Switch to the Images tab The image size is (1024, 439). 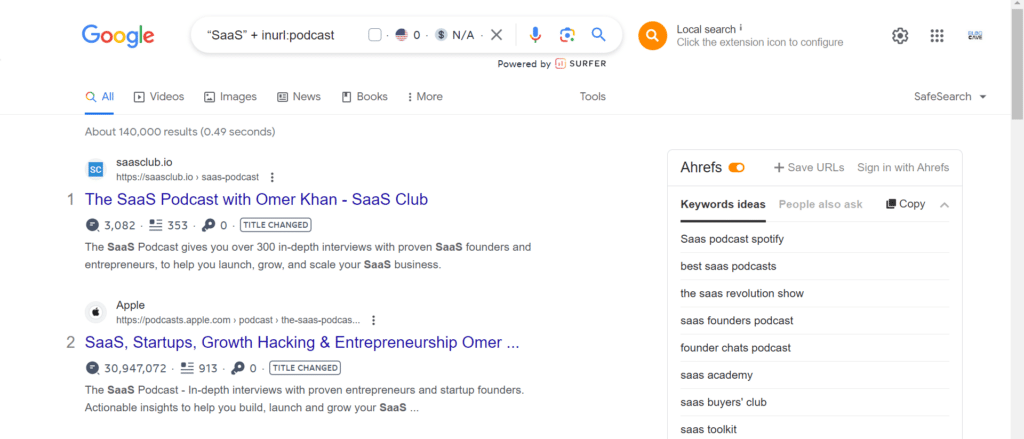click(230, 97)
